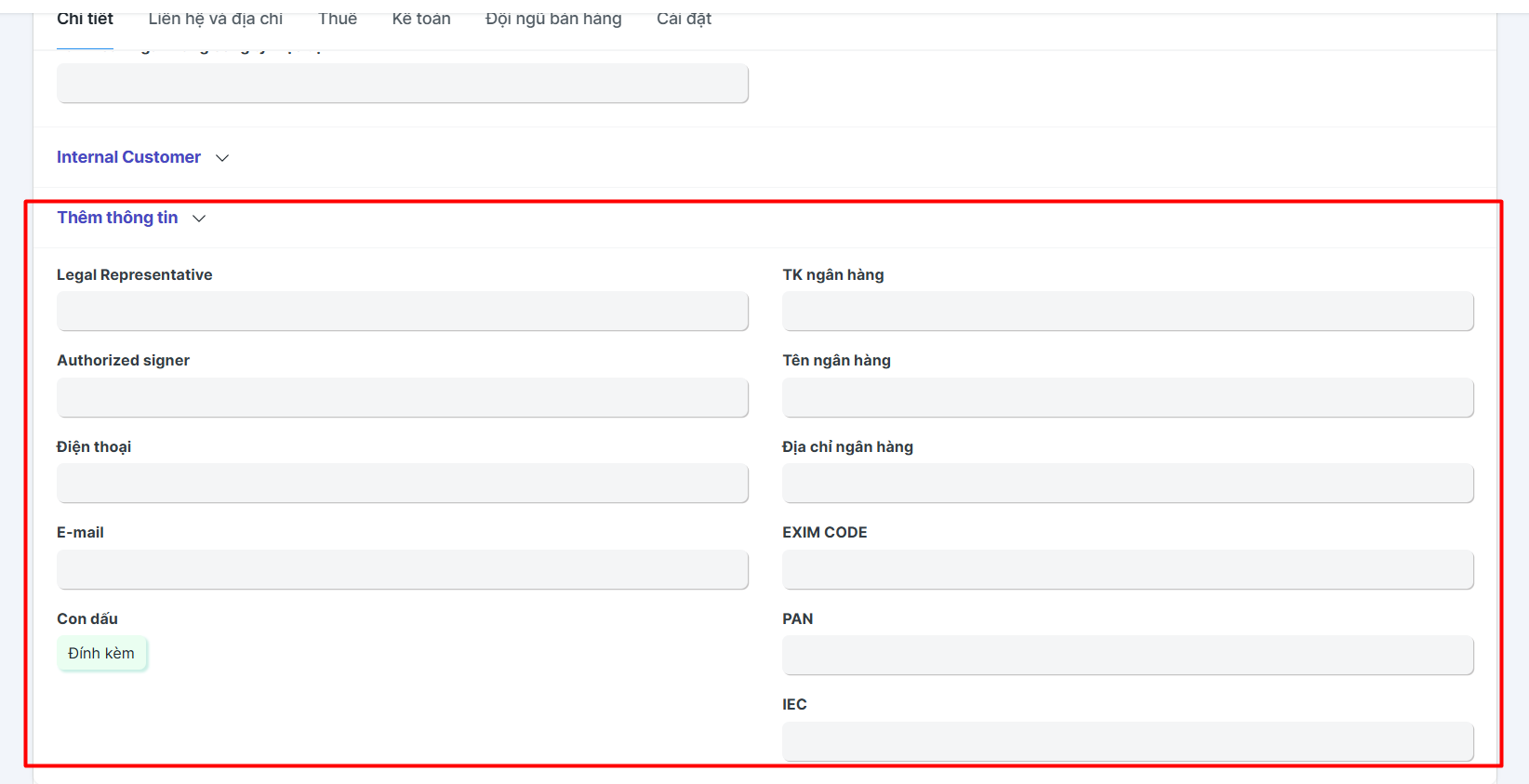Screen dimensions: 1529x784
Task: Go to the Cài đặt tab
Action: [684, 19]
